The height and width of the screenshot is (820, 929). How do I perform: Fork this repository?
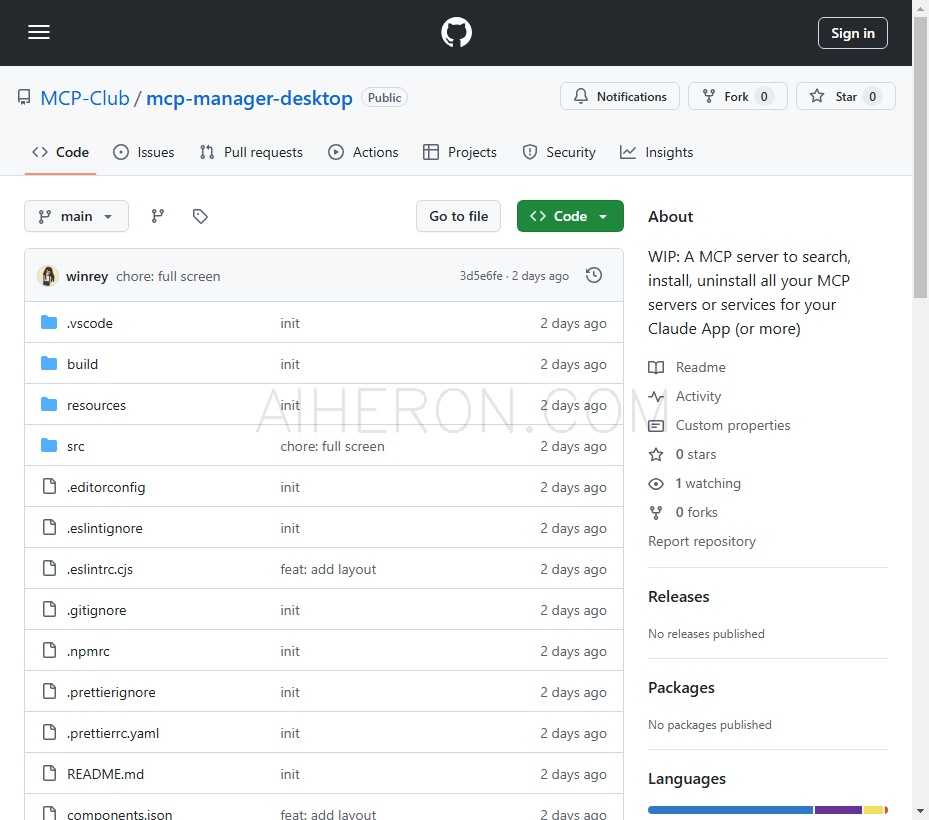(738, 97)
